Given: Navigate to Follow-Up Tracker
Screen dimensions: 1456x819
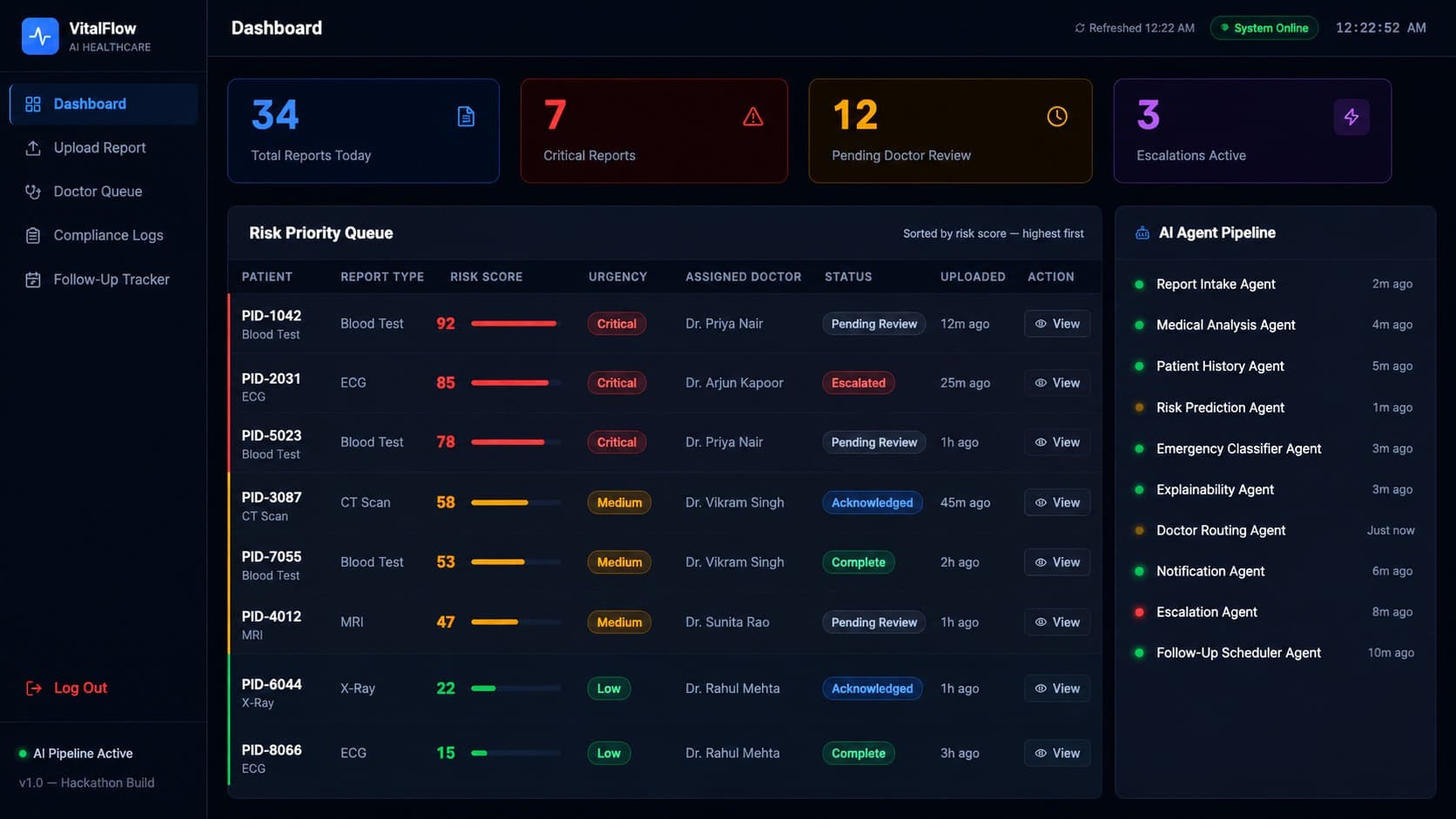Looking at the screenshot, I should click(x=104, y=279).
